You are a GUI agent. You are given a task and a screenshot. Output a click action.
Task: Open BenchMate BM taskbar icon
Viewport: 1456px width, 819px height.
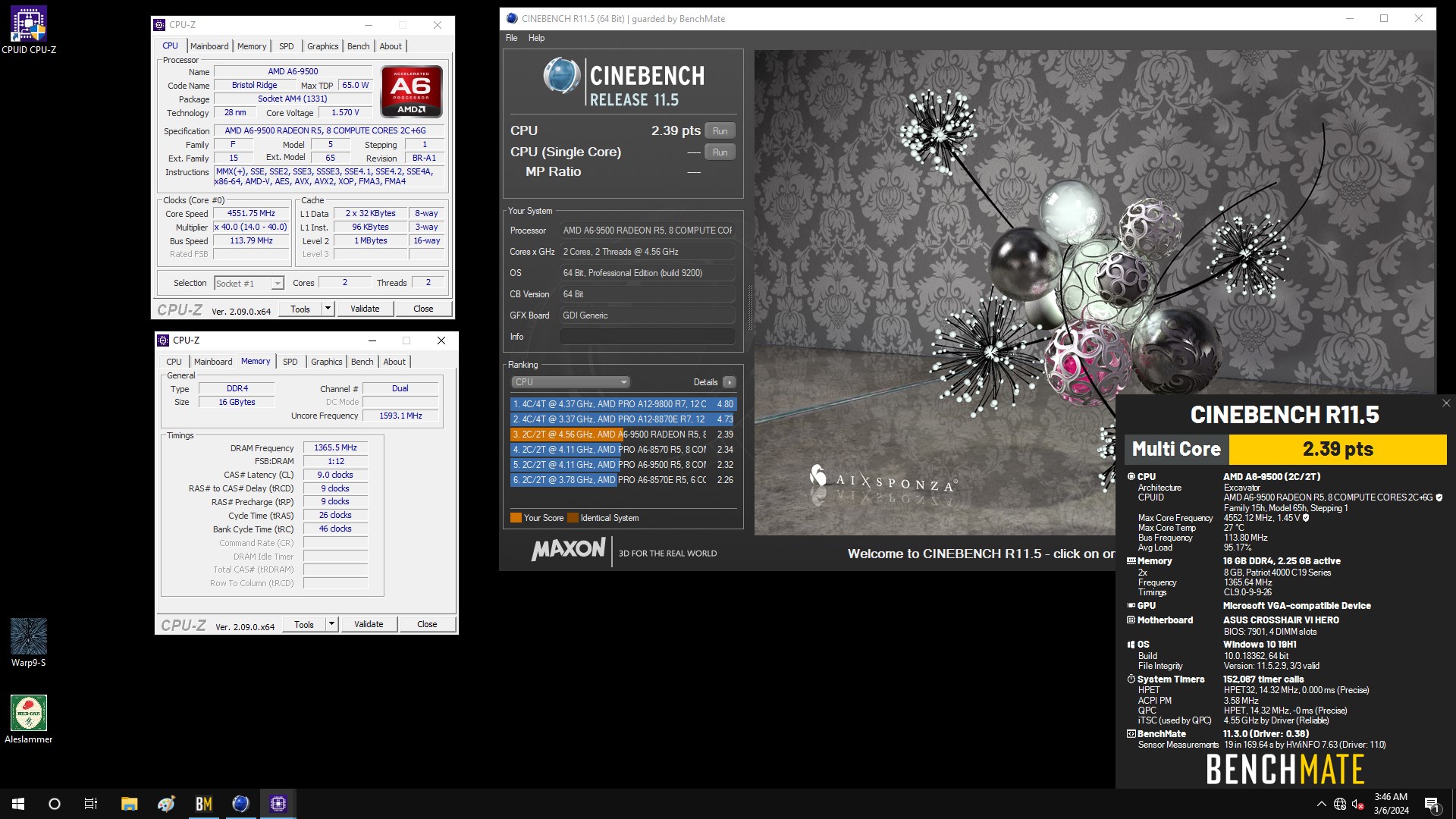click(x=204, y=804)
